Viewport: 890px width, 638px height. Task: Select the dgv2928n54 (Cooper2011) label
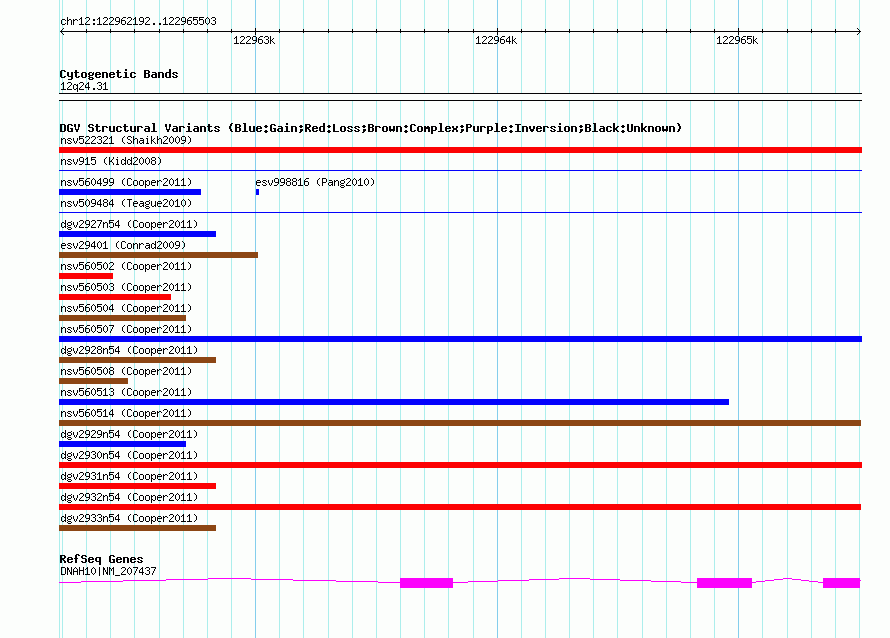click(129, 350)
